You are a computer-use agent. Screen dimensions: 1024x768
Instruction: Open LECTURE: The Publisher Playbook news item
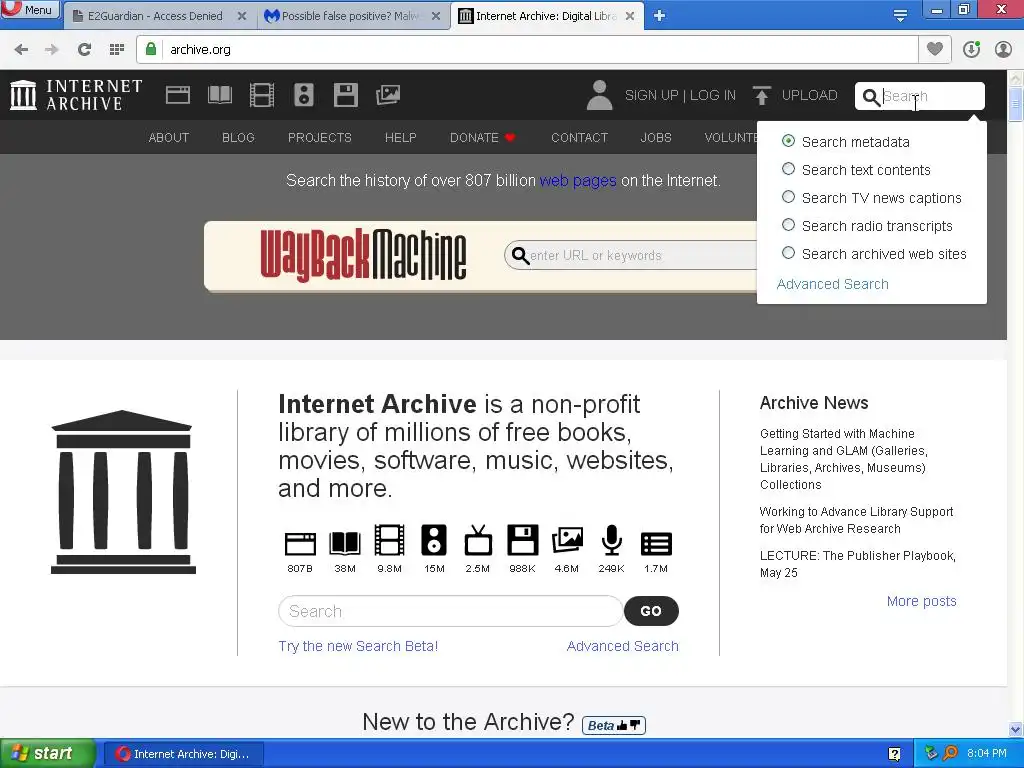[857, 564]
